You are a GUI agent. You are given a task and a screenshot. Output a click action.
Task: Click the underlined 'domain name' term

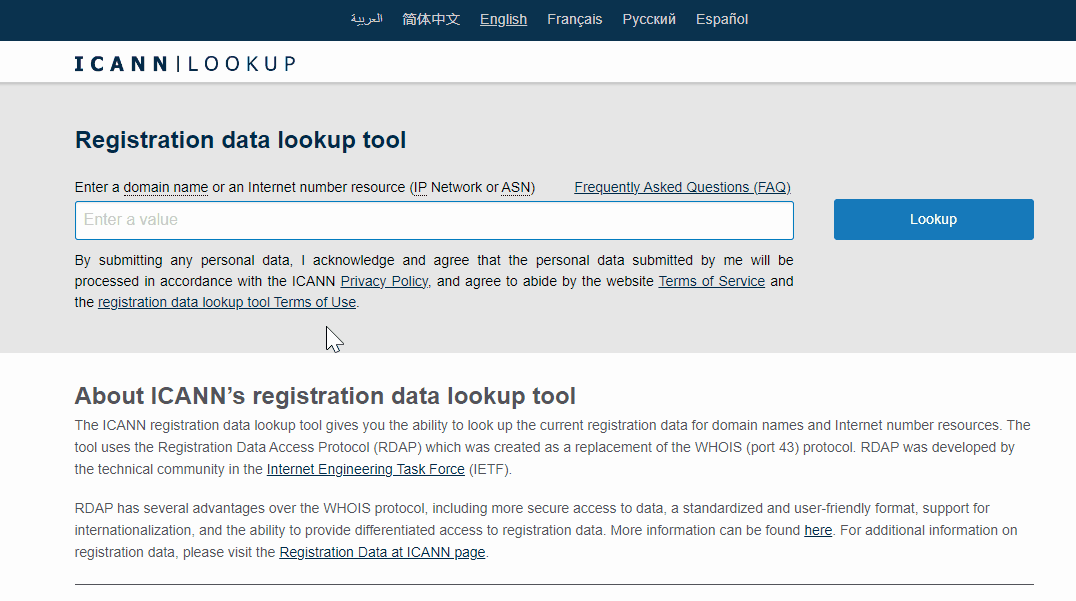[165, 187]
